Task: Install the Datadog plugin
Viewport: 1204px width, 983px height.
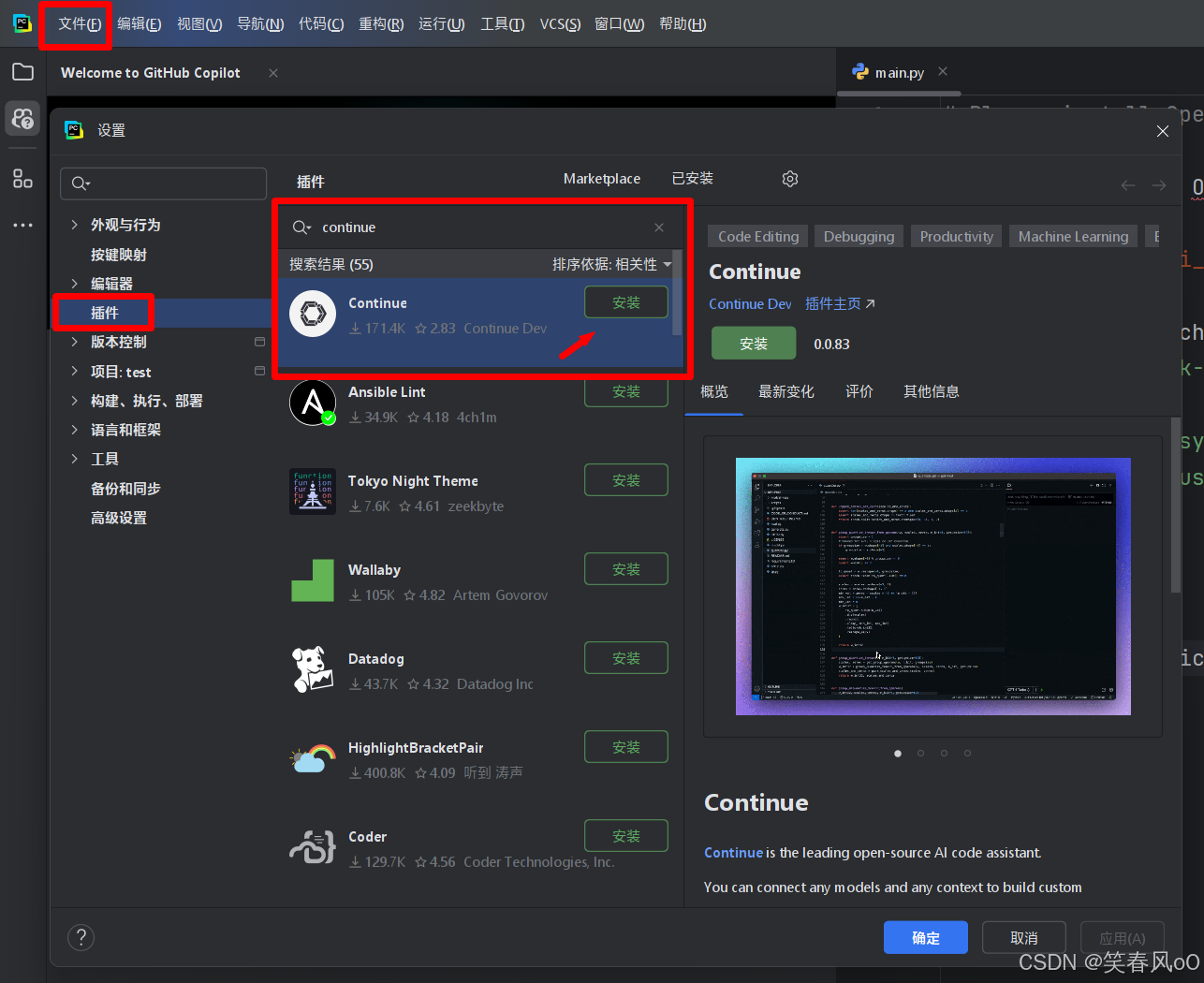Action: pos(626,658)
